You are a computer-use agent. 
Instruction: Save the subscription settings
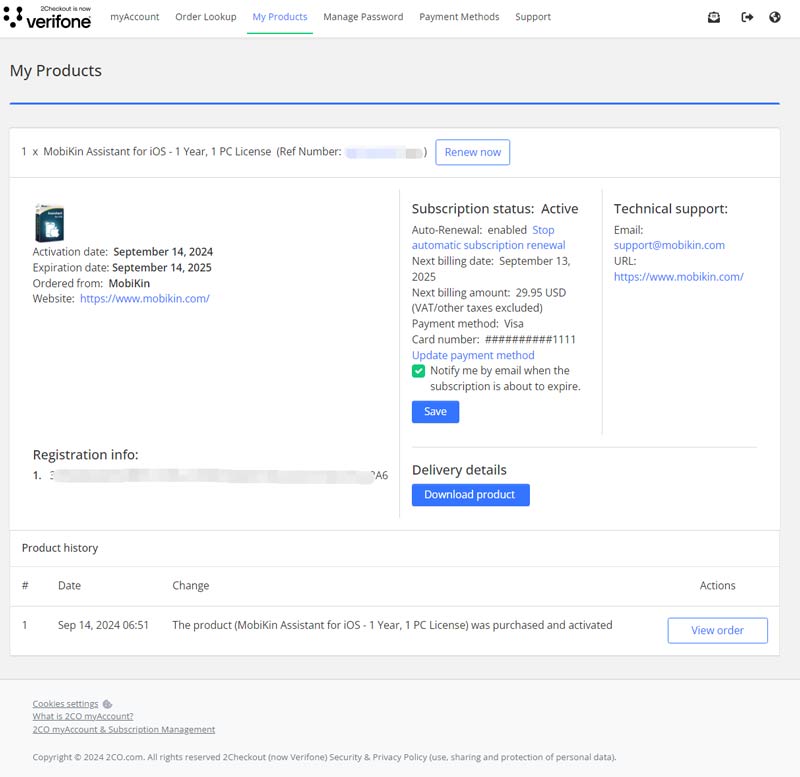point(435,412)
